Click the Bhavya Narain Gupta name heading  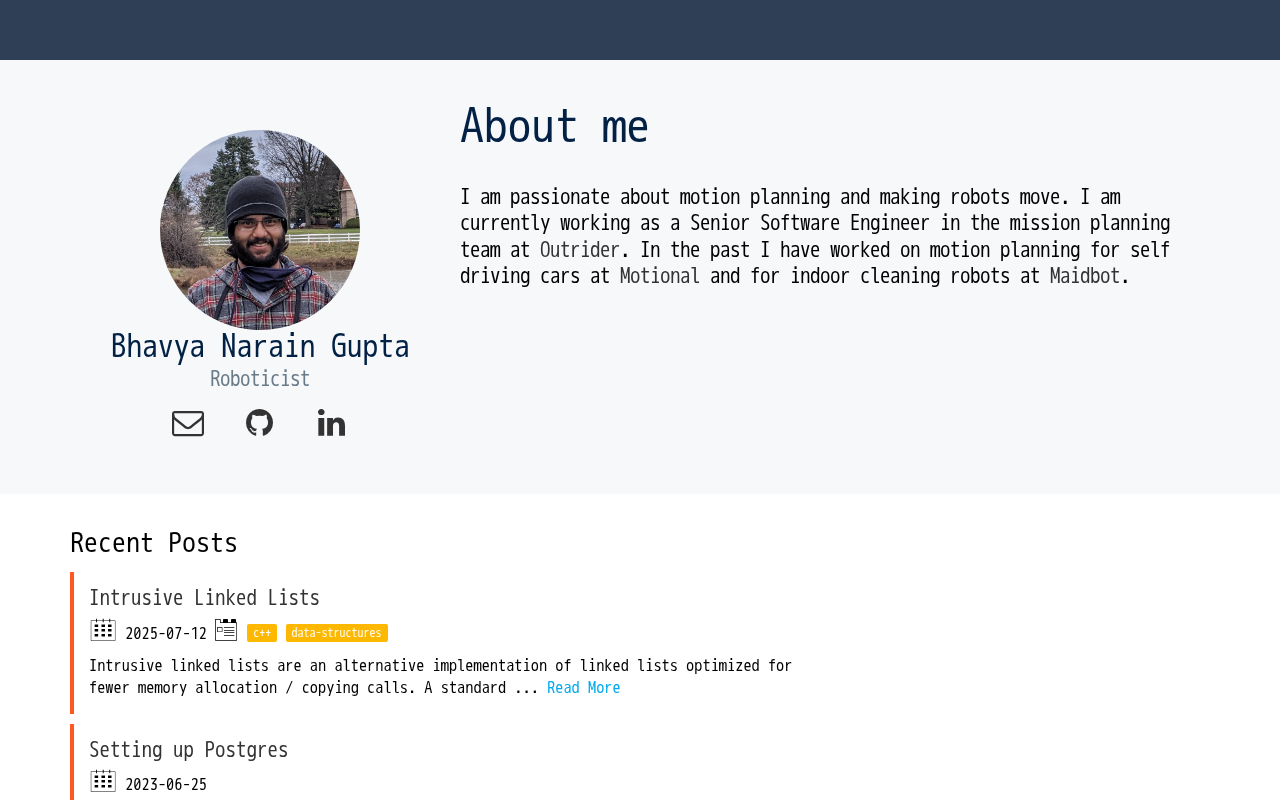pyautogui.click(x=260, y=347)
